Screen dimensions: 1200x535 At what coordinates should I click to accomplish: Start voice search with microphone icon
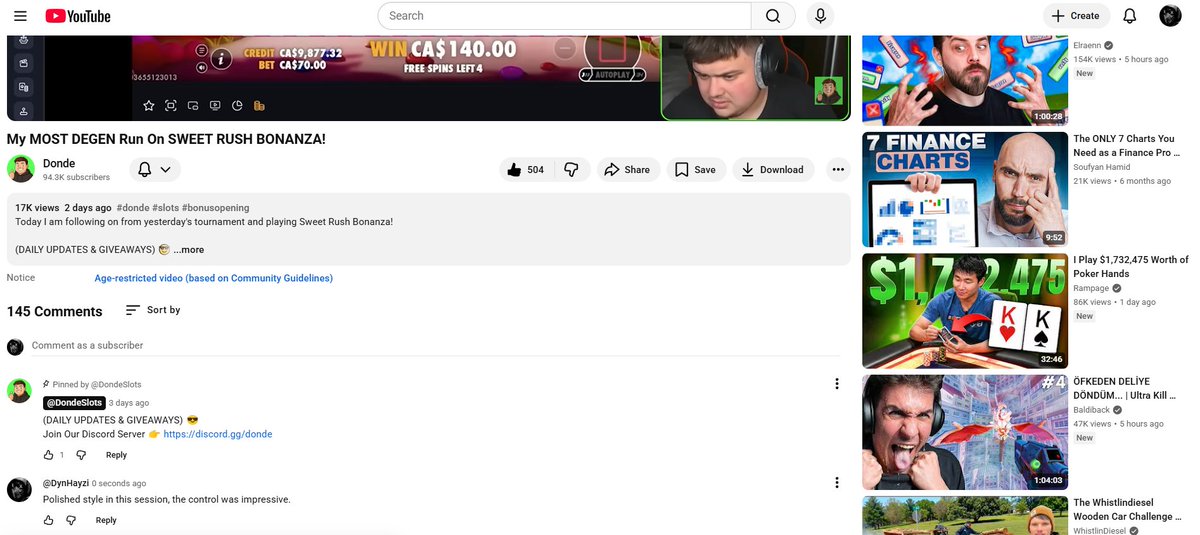pos(820,16)
